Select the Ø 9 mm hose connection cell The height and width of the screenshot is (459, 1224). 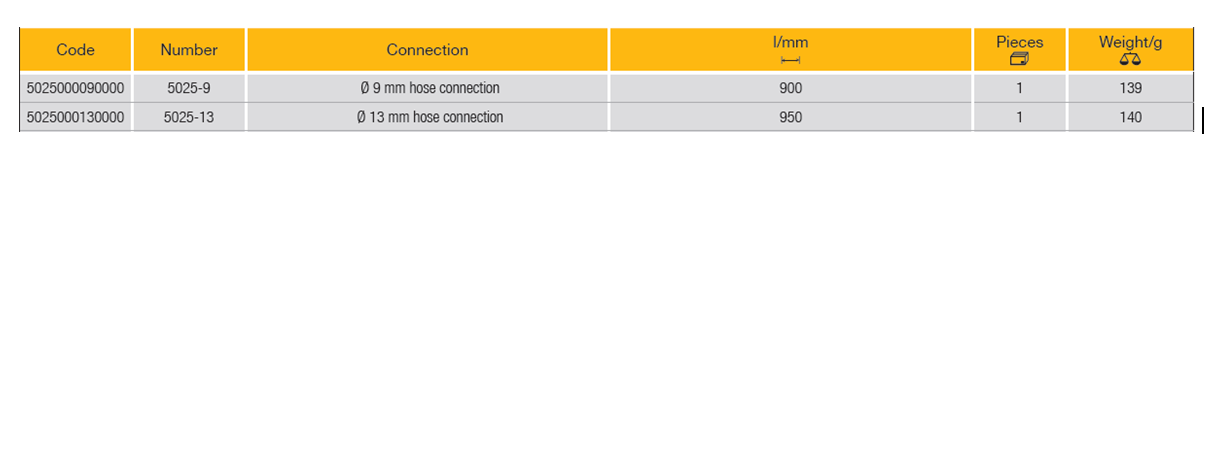(x=429, y=88)
